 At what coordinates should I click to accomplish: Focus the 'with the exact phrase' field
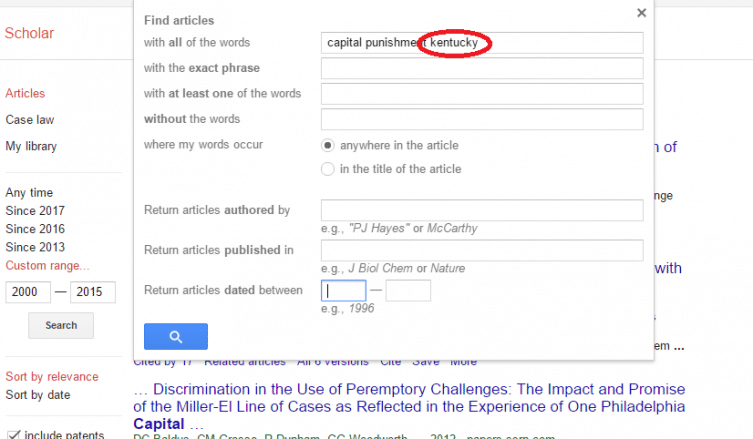[x=482, y=68]
